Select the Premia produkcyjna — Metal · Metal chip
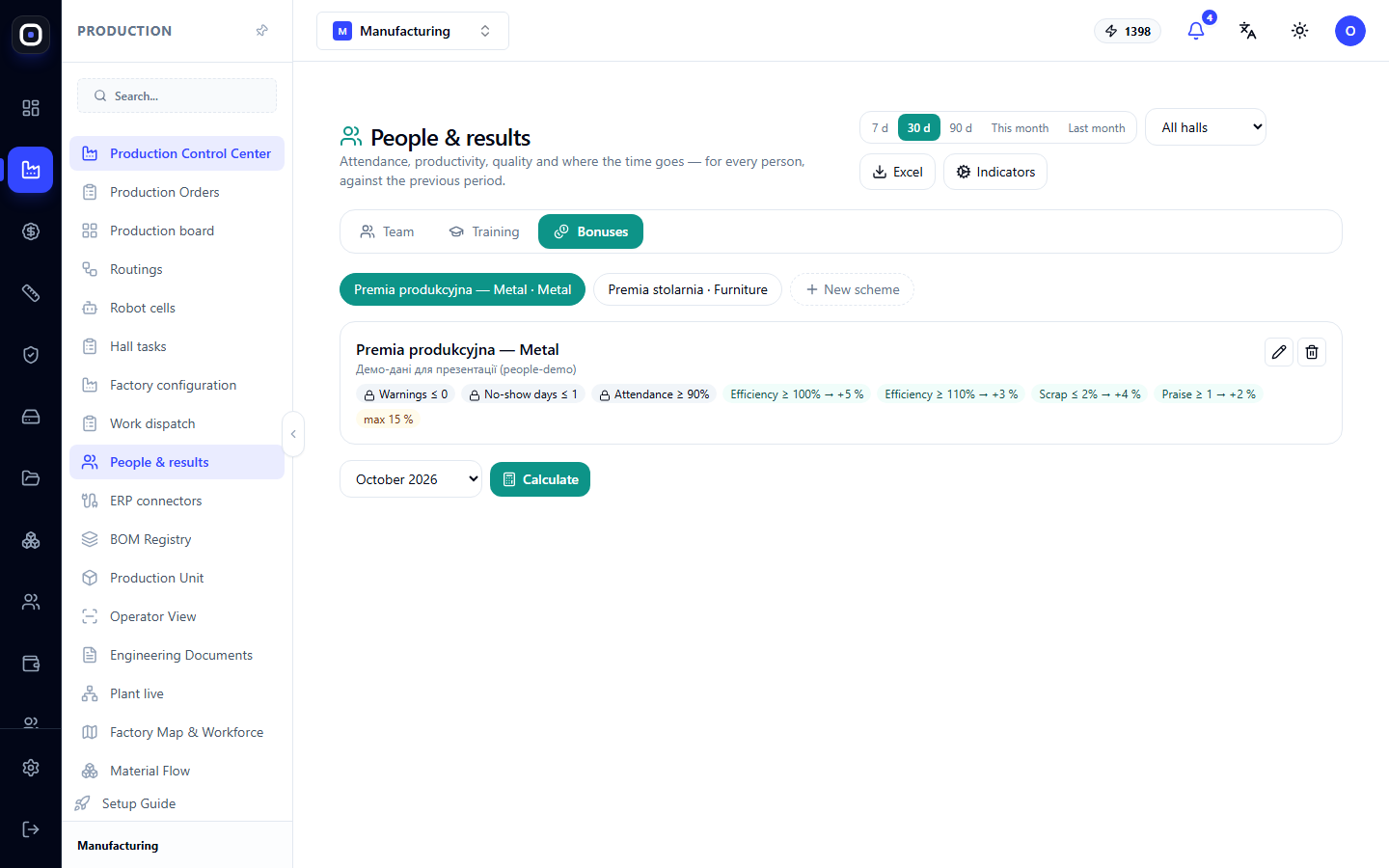This screenshot has width=1389, height=868. pyautogui.click(x=463, y=289)
